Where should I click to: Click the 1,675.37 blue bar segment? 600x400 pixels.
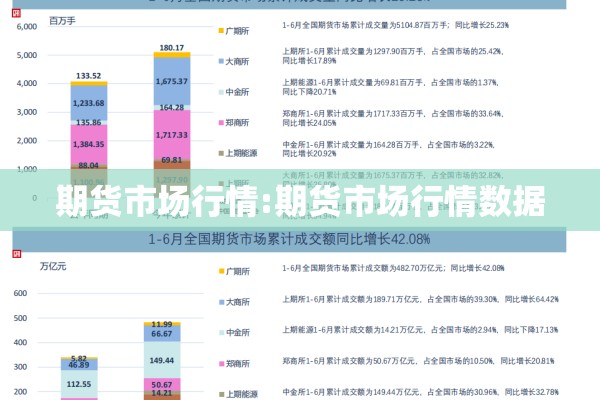coord(172,81)
